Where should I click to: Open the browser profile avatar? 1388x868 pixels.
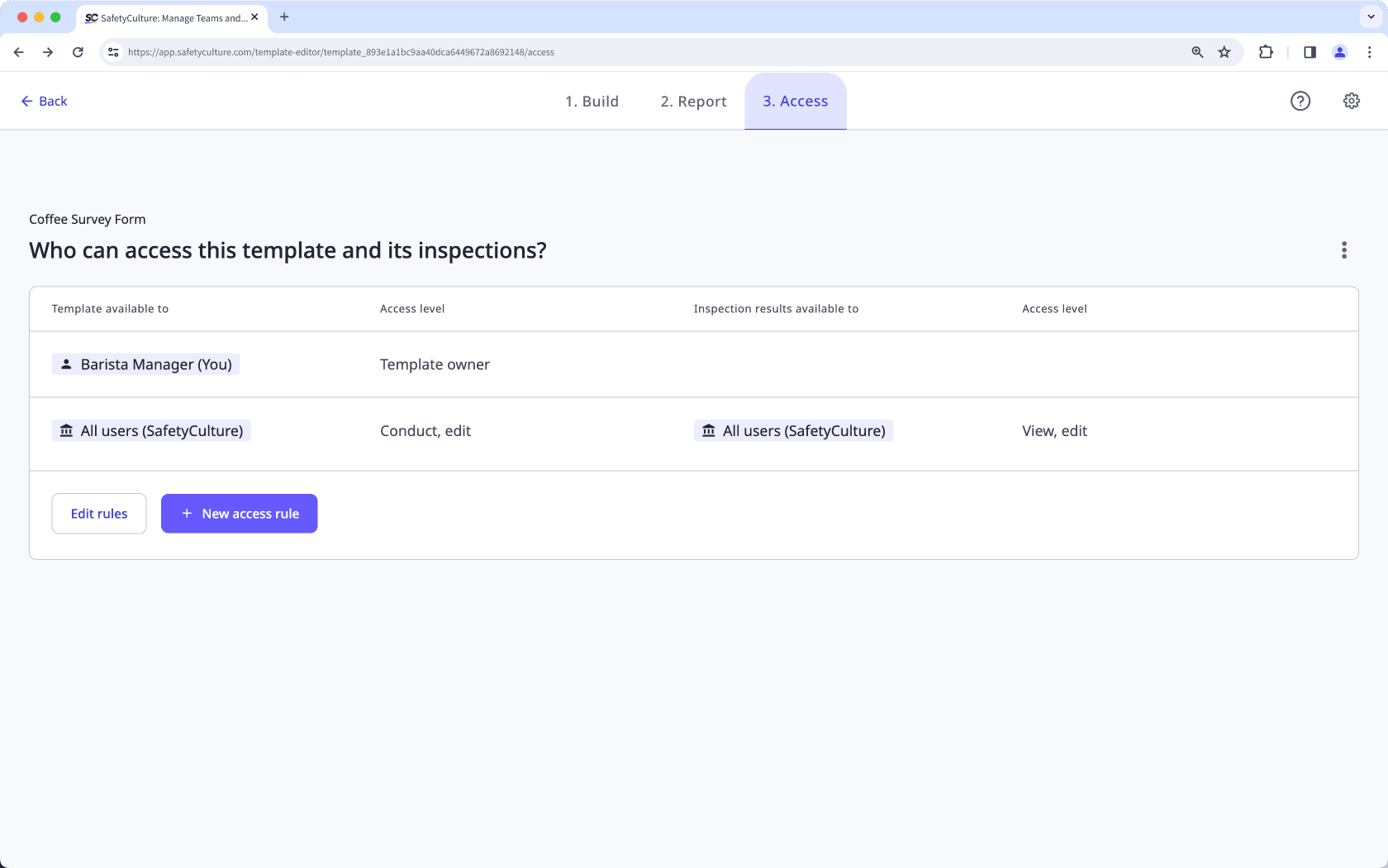click(x=1340, y=51)
